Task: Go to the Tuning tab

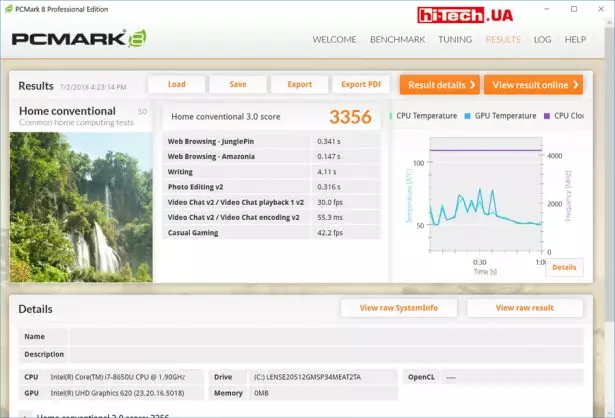Action: 455,40
